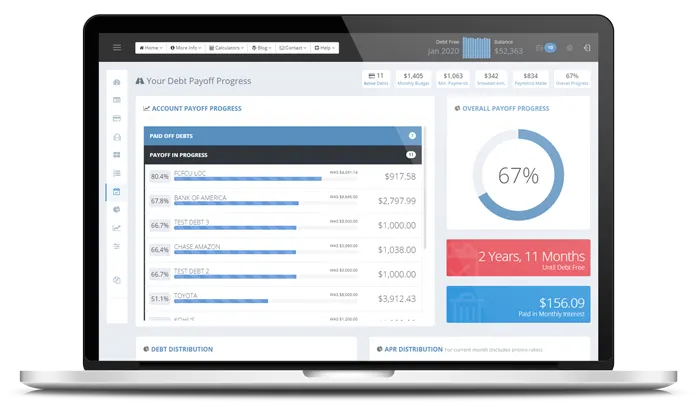This screenshot has height=415, width=700.
Task: Open the sliders settings sidebar icon
Action: pyautogui.click(x=117, y=246)
